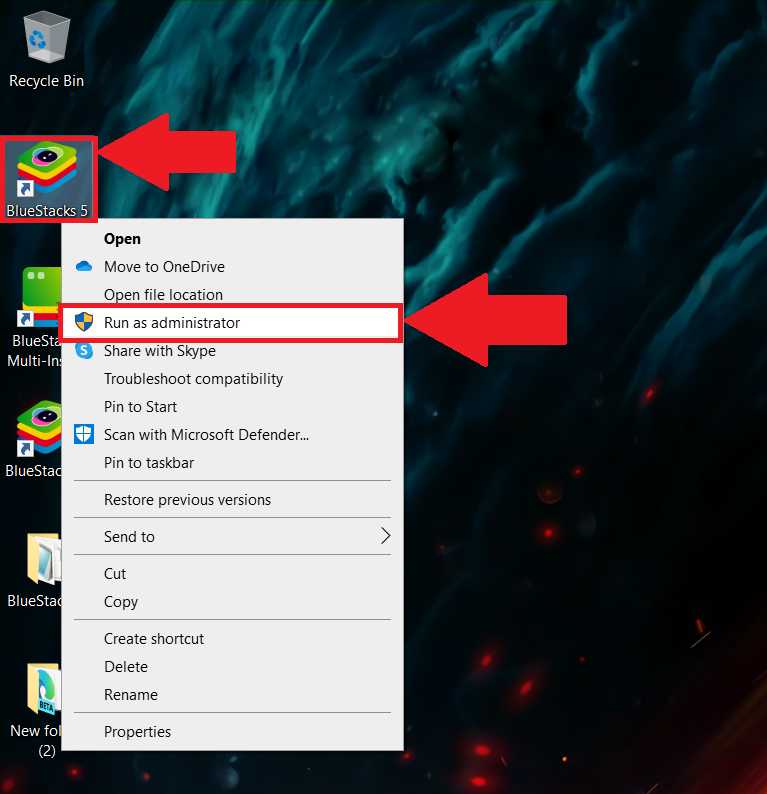The image size is (767, 794).
Task: Select the Recycle Bin desktop icon
Action: (46, 50)
